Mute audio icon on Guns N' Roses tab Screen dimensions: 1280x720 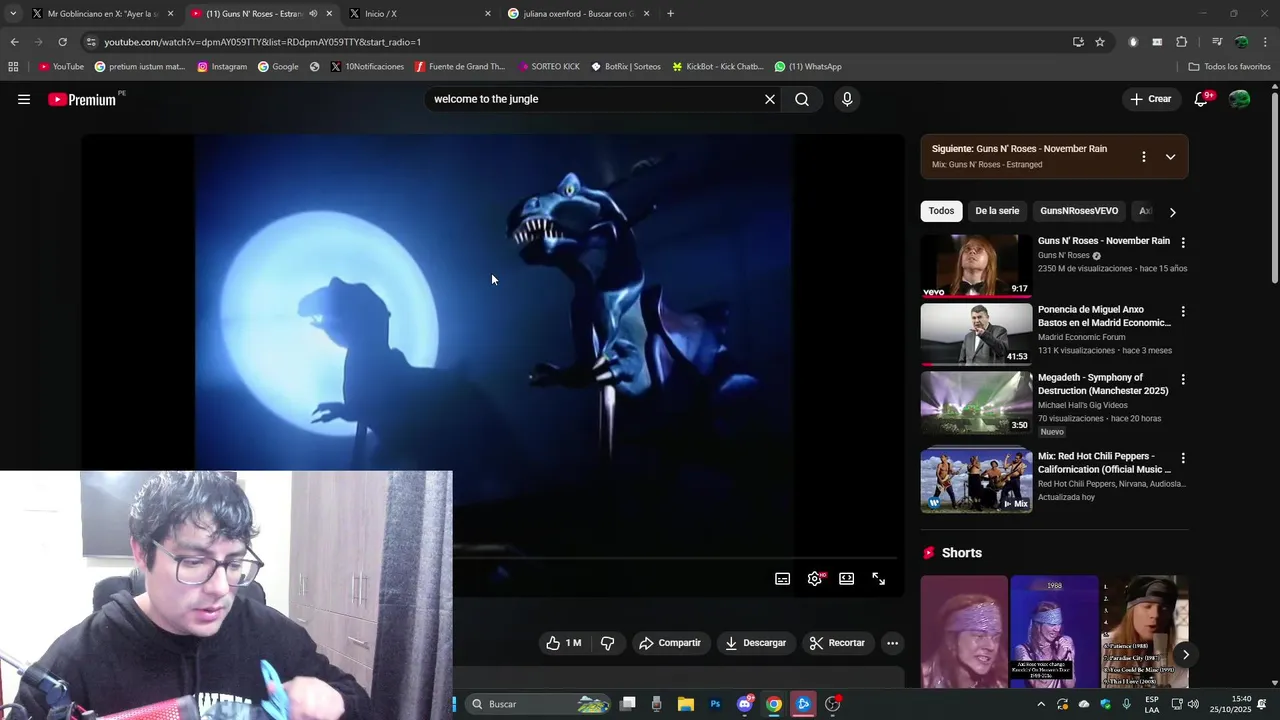click(313, 14)
